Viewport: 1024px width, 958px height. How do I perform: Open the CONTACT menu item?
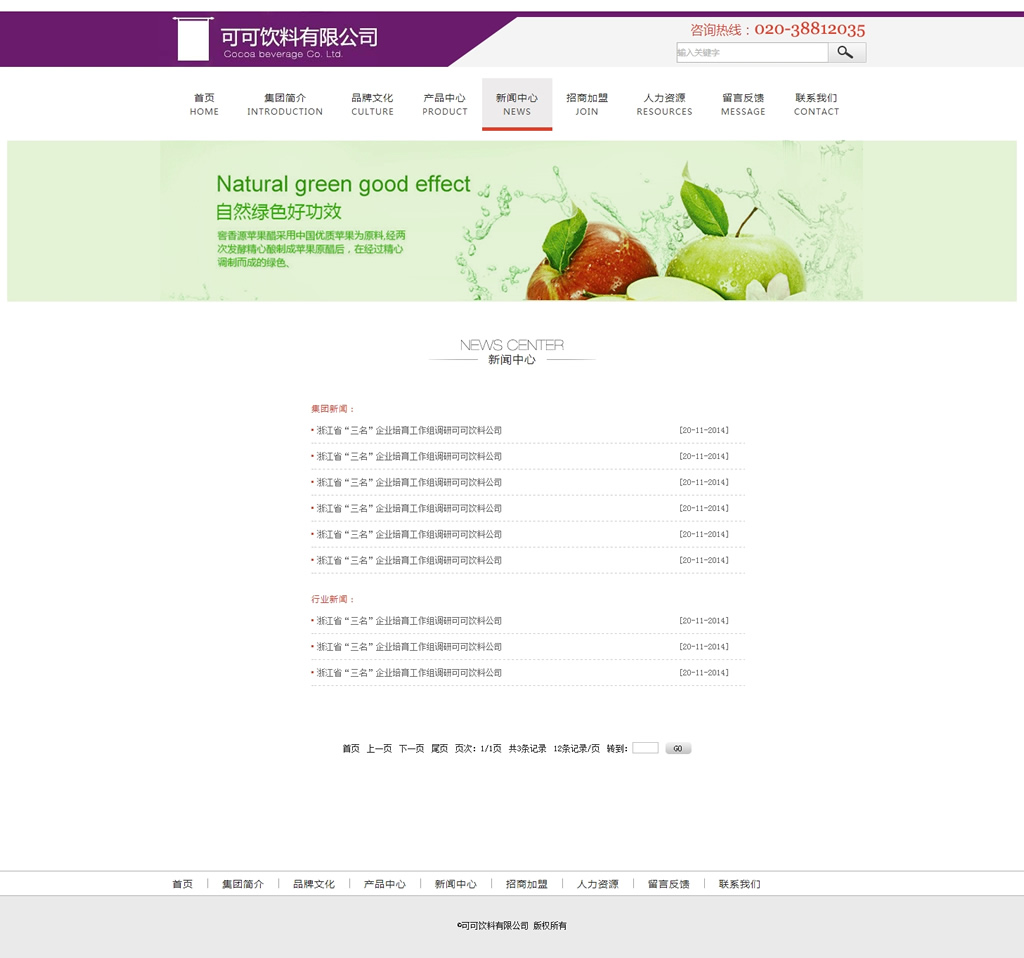[x=816, y=104]
